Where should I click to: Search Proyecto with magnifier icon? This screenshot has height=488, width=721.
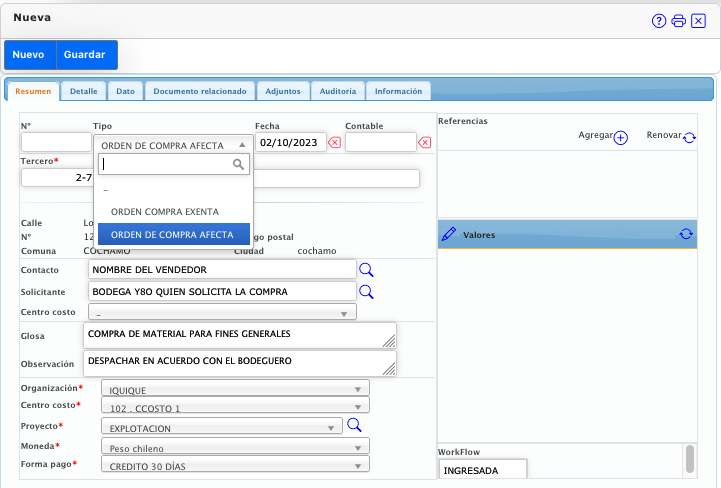(353, 426)
